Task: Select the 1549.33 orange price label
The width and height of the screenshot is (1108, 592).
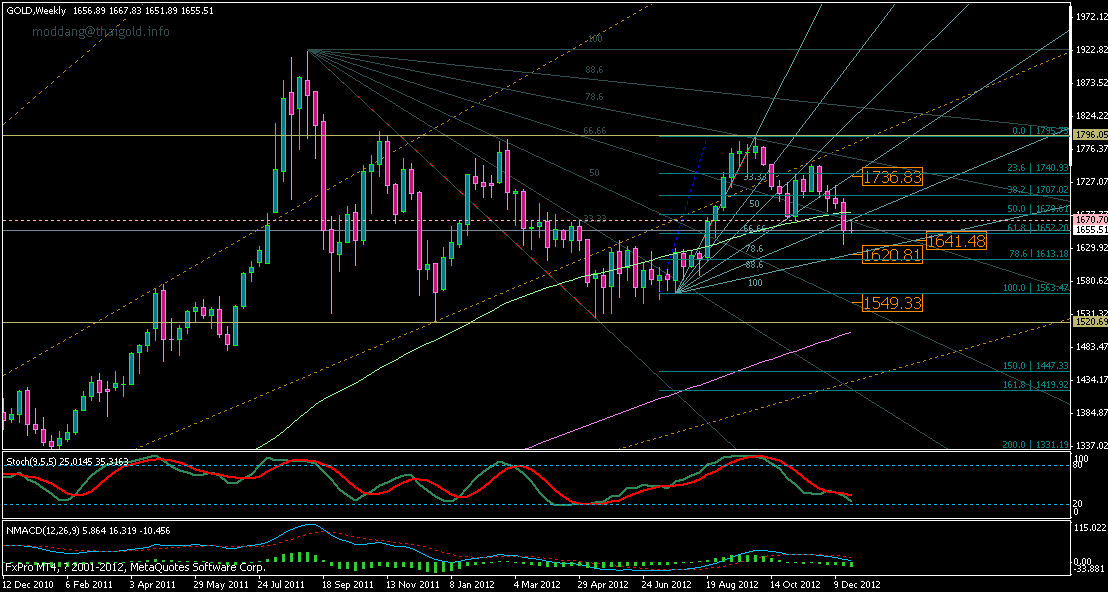Action: click(x=892, y=302)
